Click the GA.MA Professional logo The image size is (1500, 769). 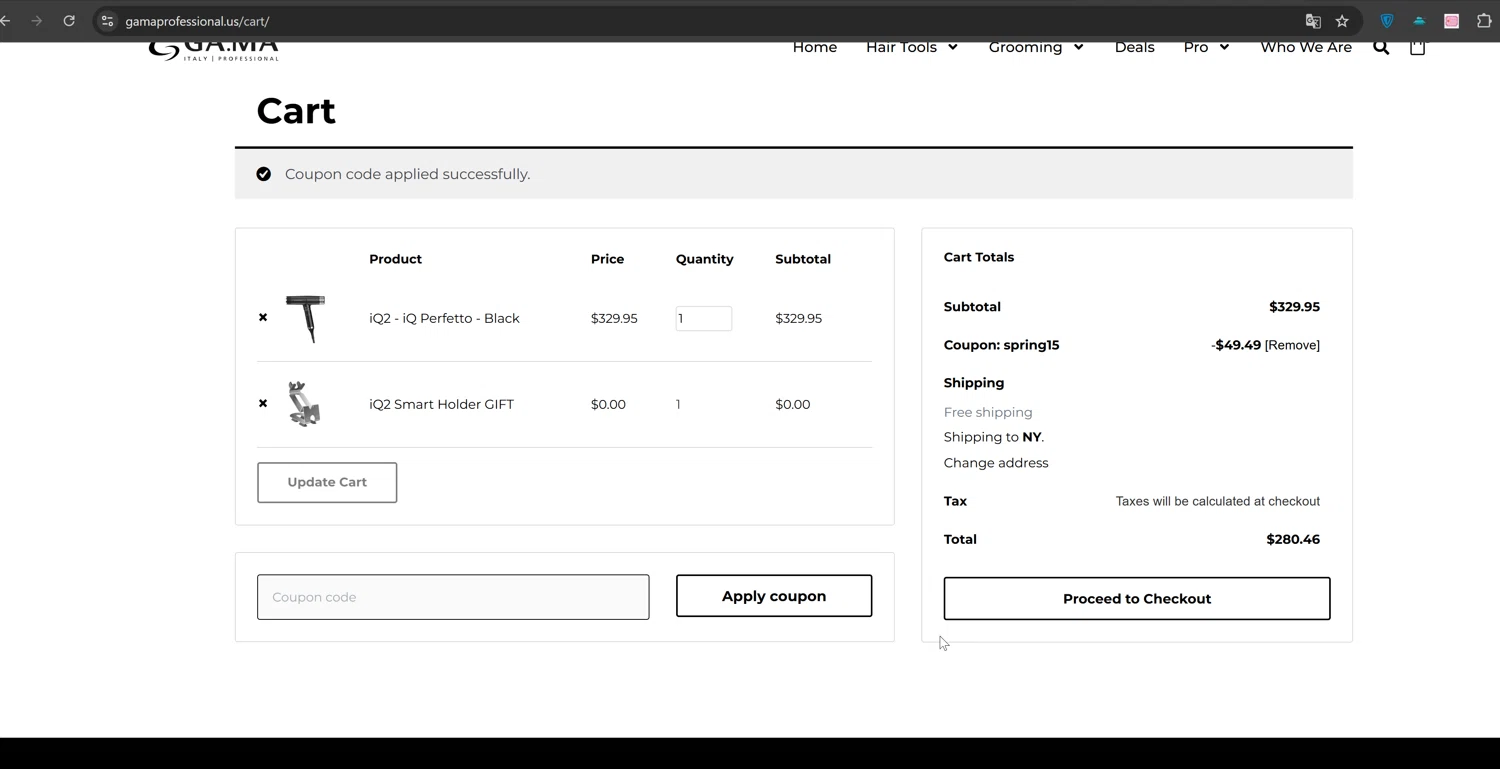[x=214, y=51]
